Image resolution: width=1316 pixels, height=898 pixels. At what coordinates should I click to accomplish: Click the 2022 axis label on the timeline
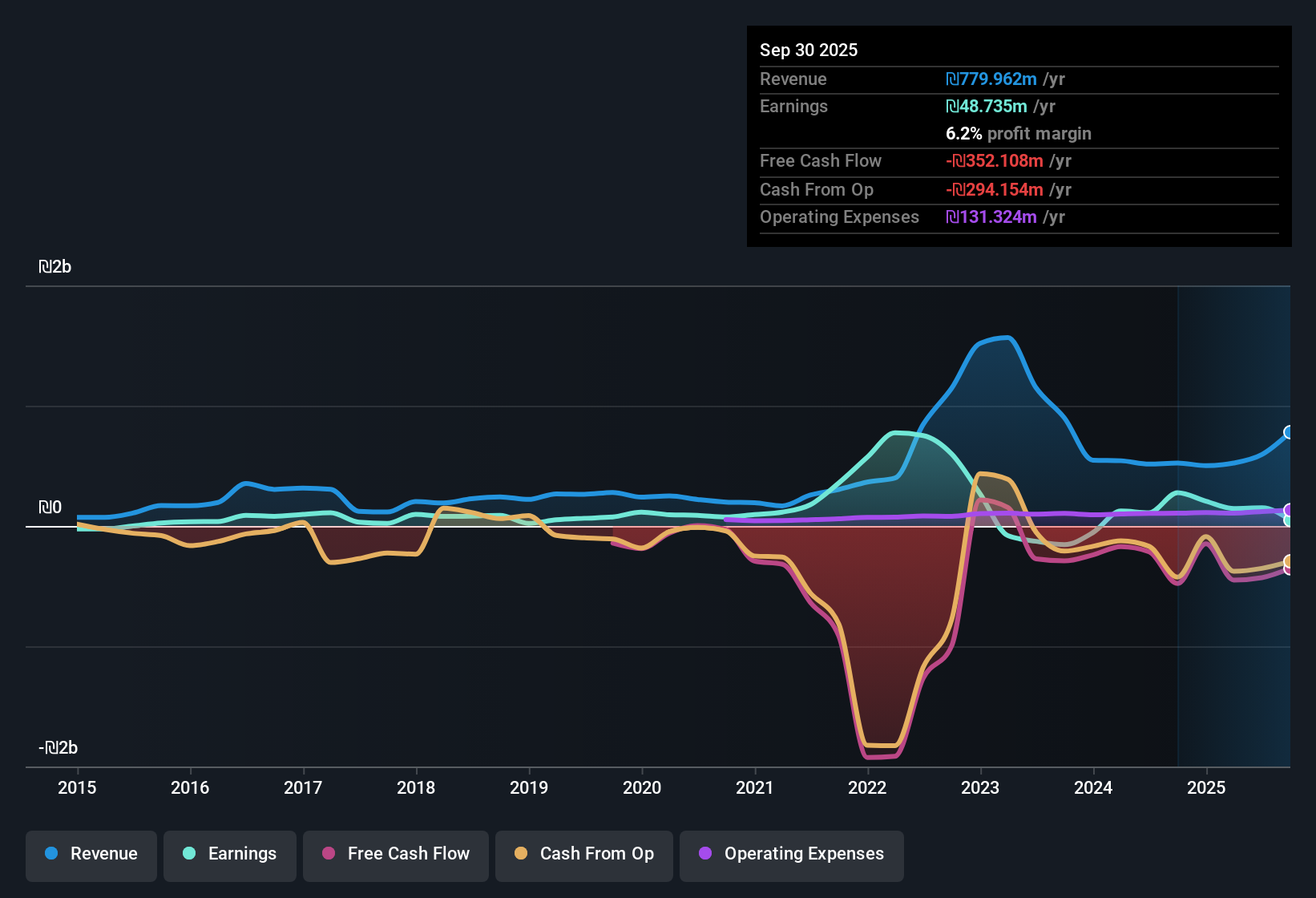868,788
